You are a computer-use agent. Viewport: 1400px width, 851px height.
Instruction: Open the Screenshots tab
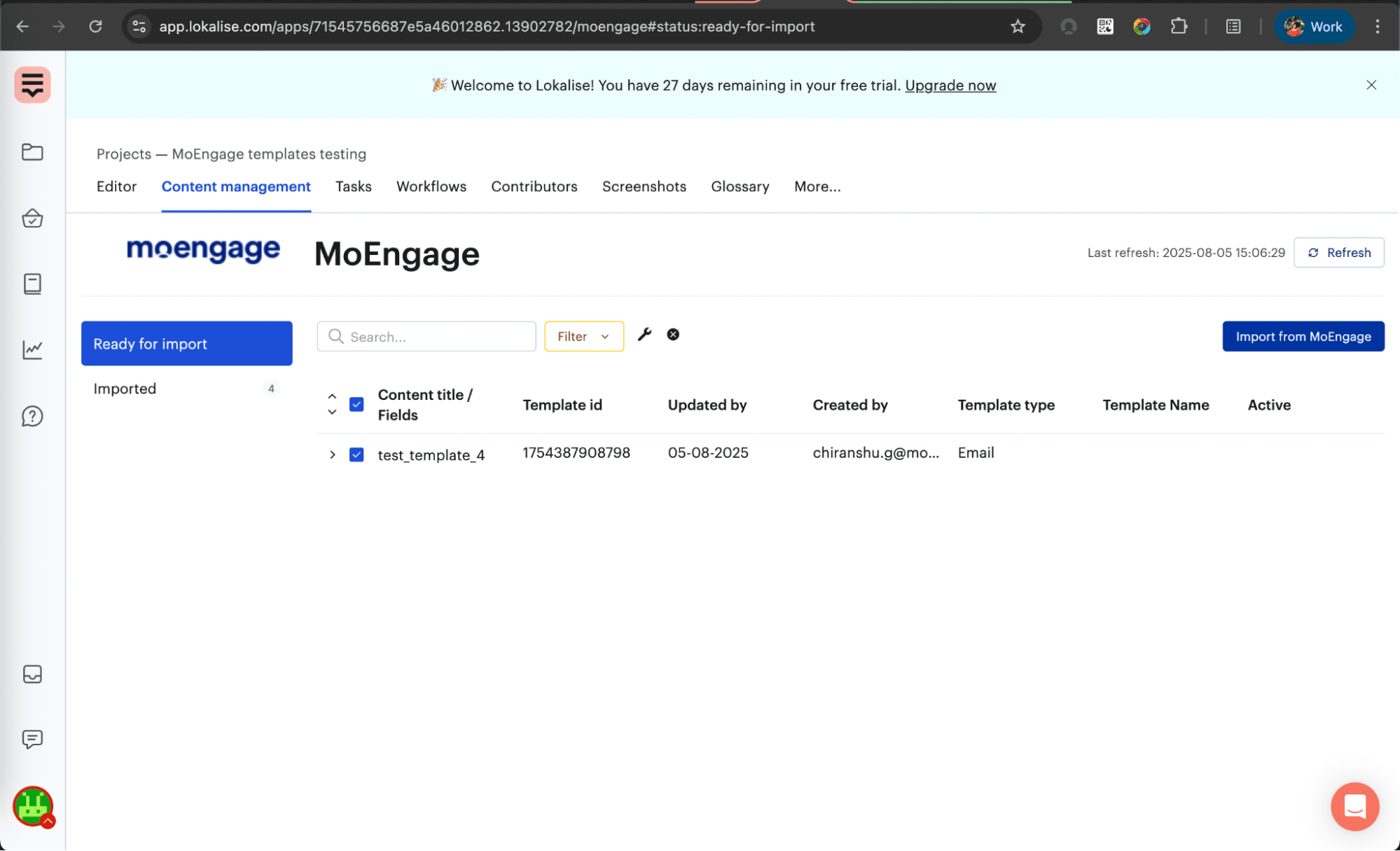pyautogui.click(x=644, y=186)
